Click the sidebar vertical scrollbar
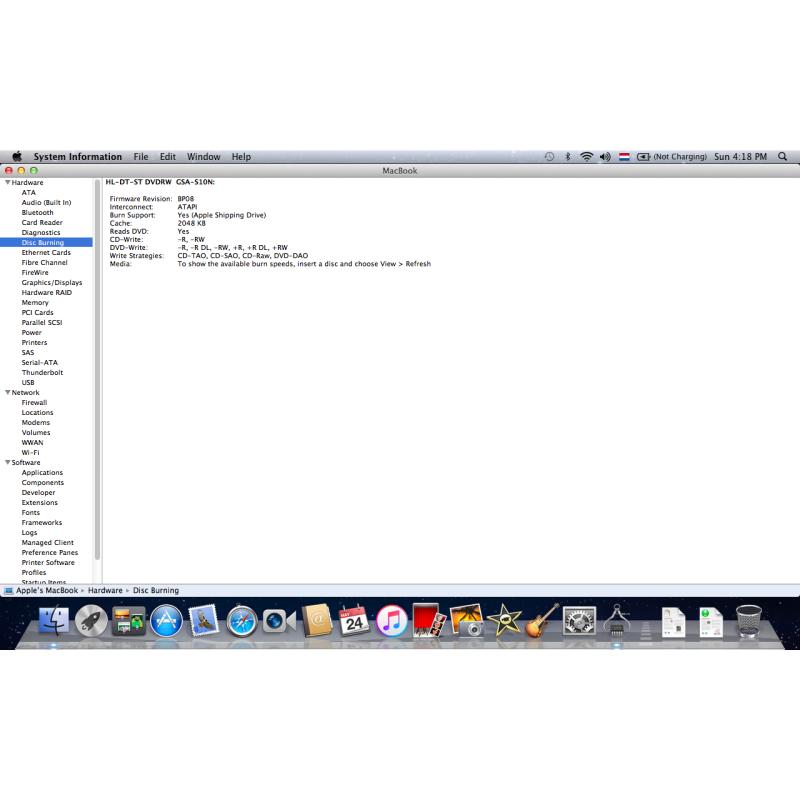The width and height of the screenshot is (800, 800). click(x=97, y=370)
